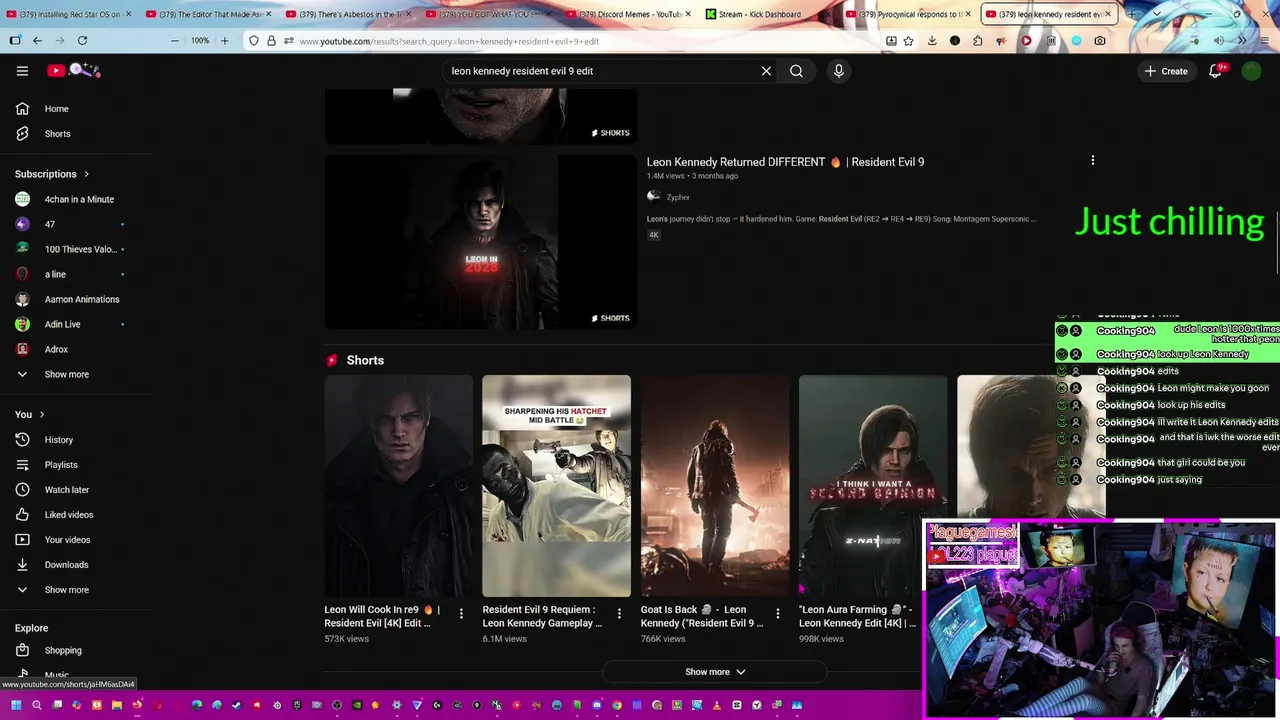Click the search magnifier button
This screenshot has height=720, width=1280.
[796, 71]
